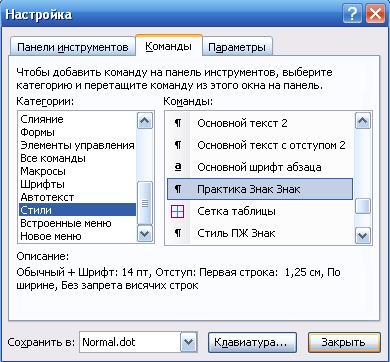390x362 pixels.
Task: Click the commands list up arrow
Action: [x=363, y=120]
